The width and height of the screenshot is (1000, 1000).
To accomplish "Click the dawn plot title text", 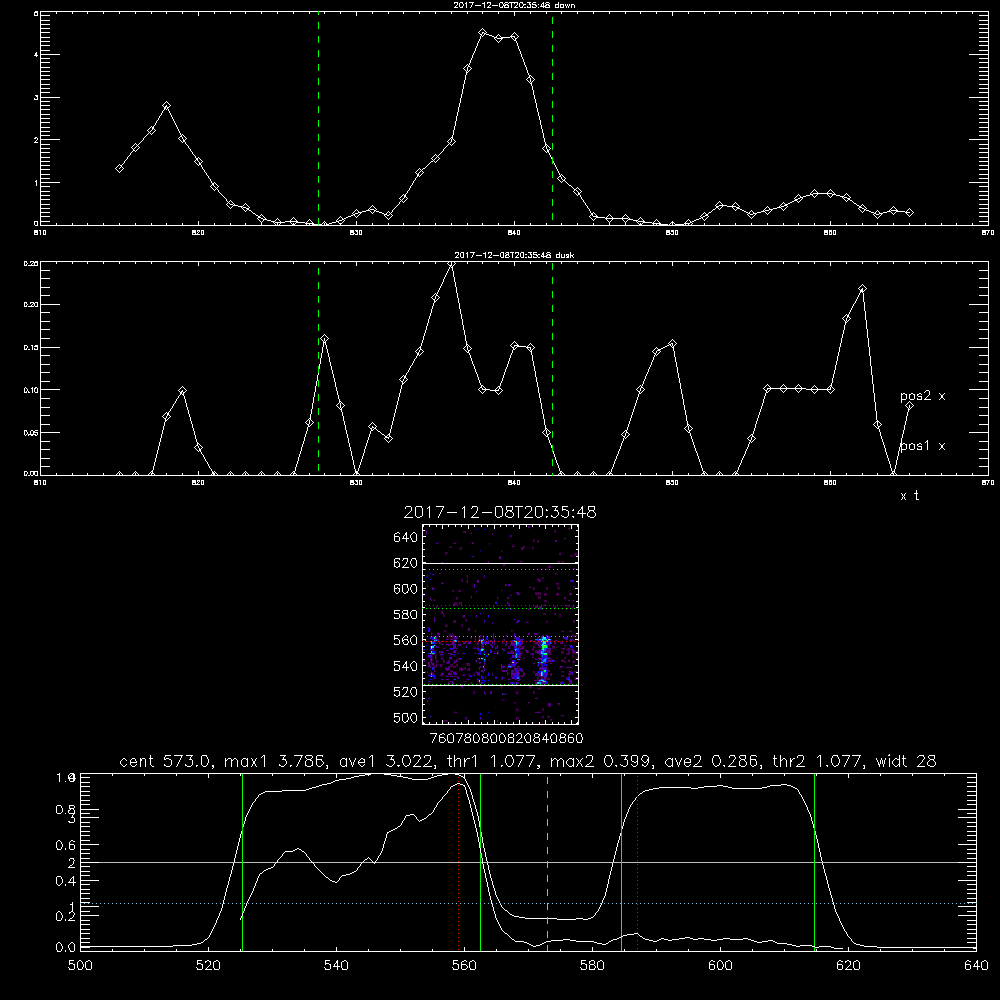I will pos(514,5).
